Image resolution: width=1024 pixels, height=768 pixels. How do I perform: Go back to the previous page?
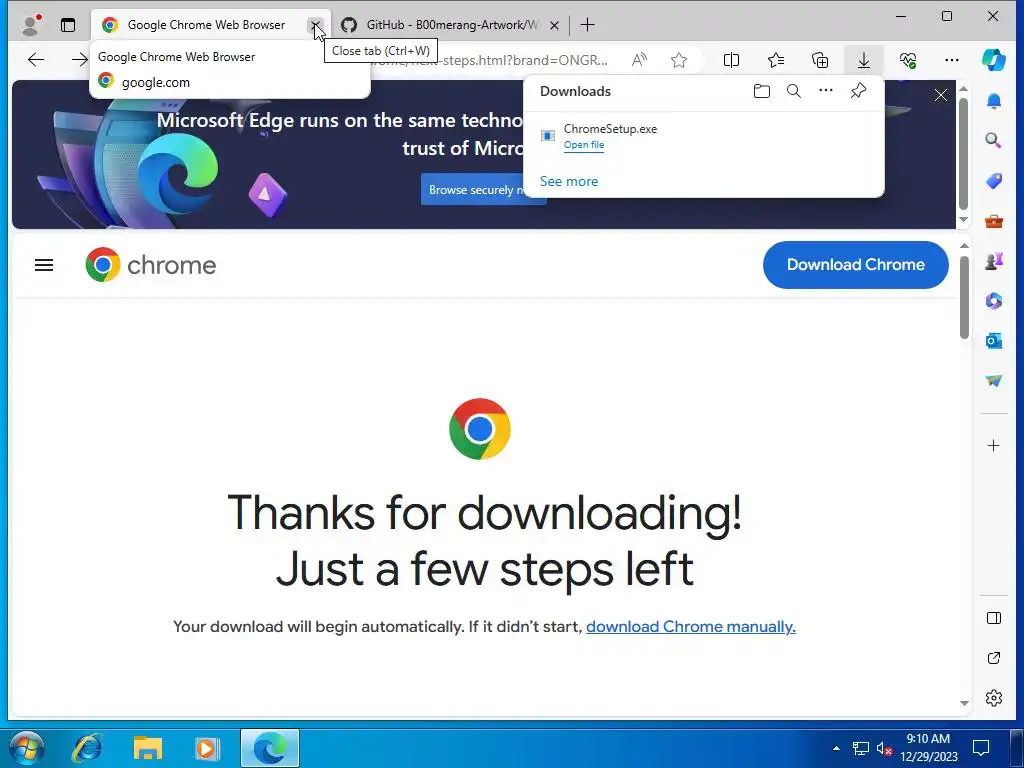36,60
